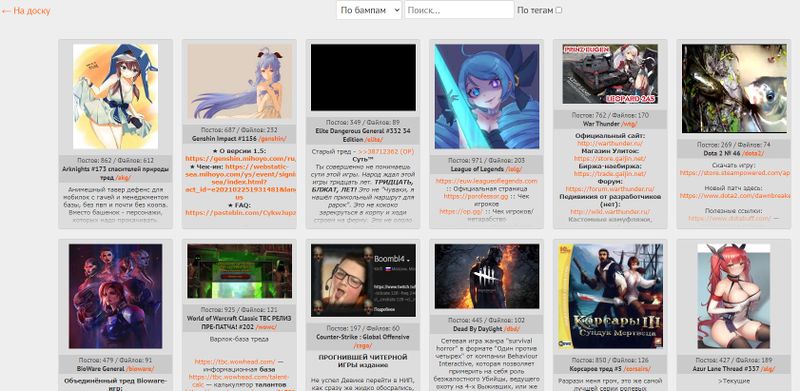The width and height of the screenshot is (800, 391).
Task: Open the Dead By Daylight thread thumbnail
Action: click(487, 276)
